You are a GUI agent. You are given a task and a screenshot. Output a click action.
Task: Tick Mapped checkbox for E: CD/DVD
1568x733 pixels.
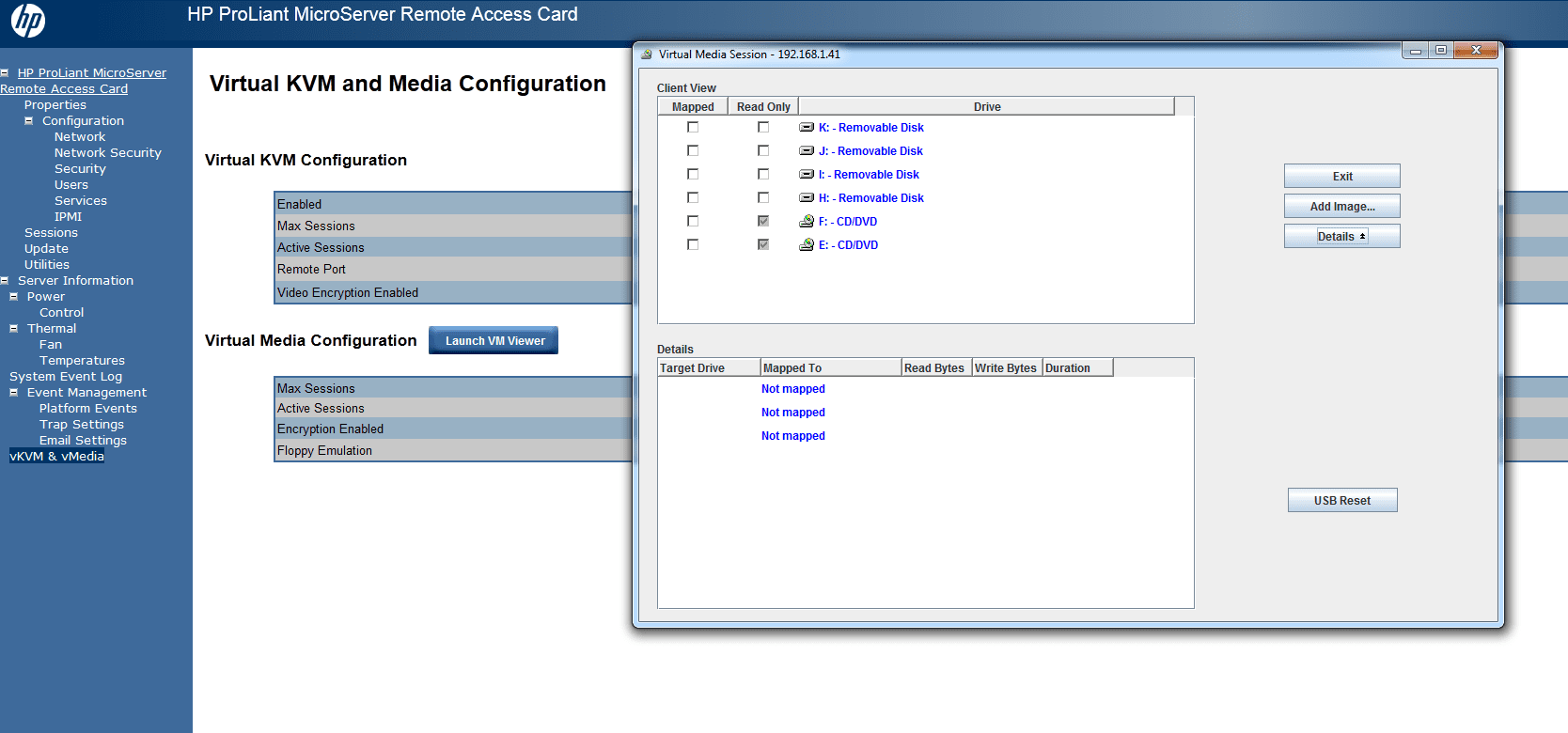[x=693, y=244]
